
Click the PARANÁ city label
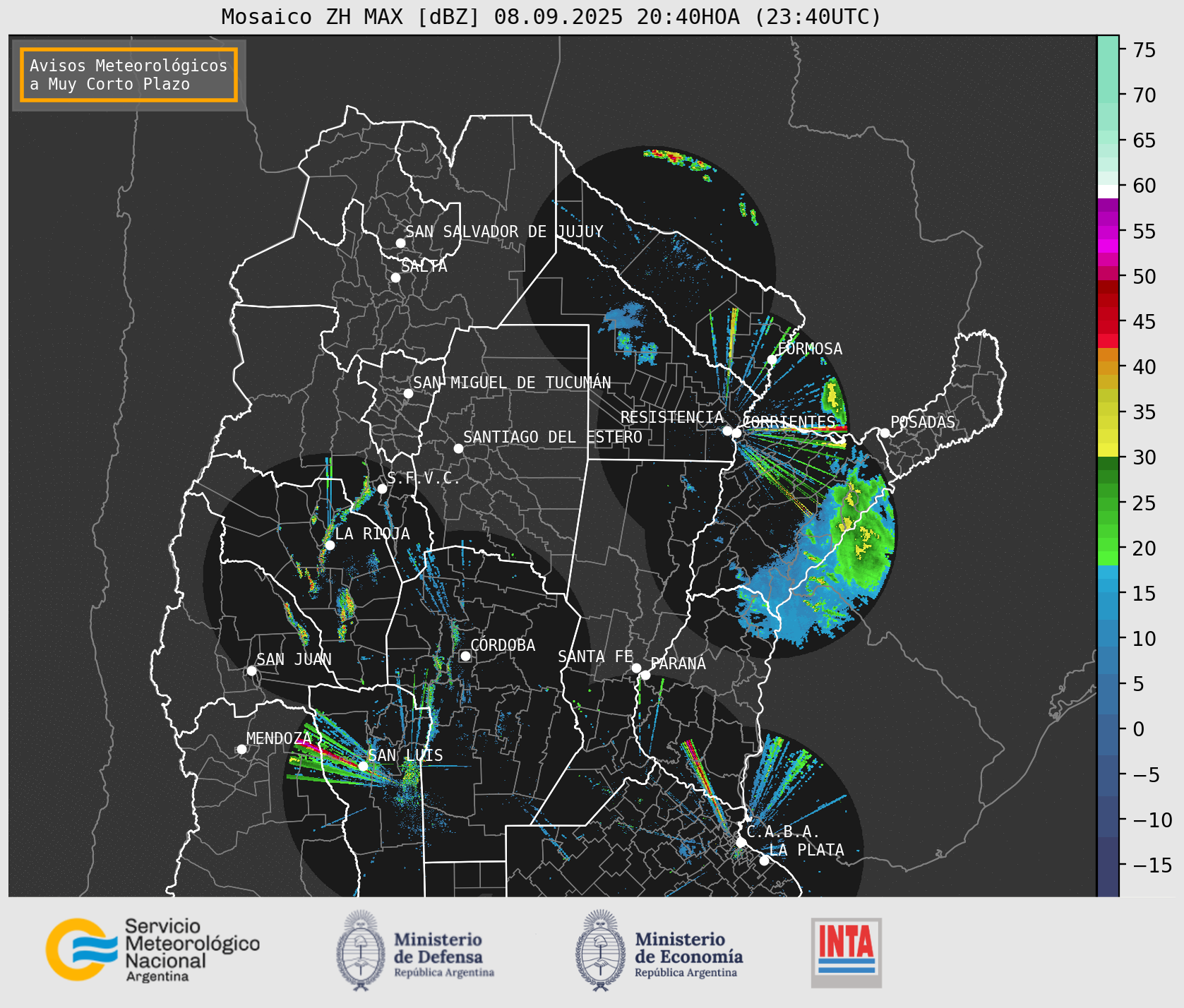click(678, 664)
